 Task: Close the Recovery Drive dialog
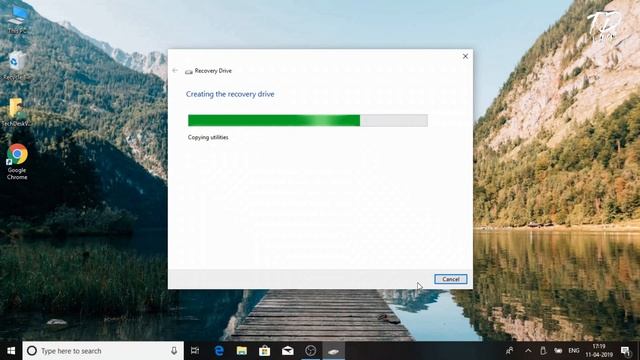point(465,56)
